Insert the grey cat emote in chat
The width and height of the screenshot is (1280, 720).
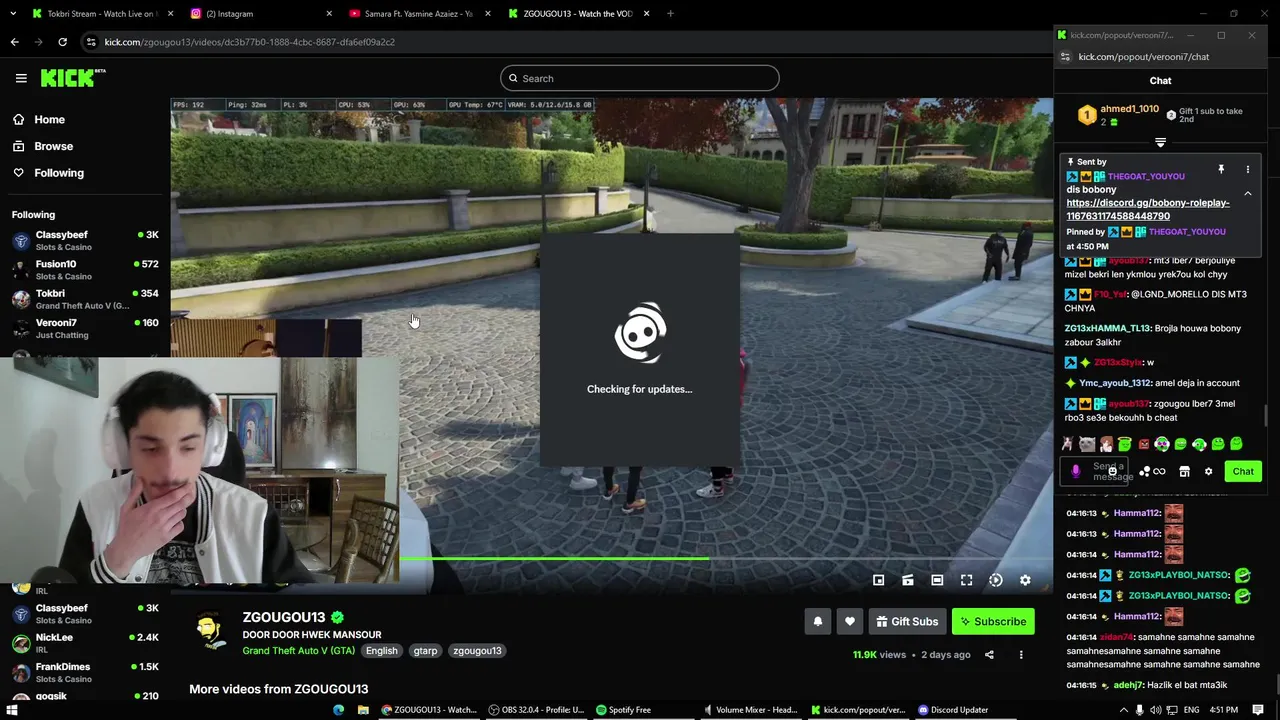click(x=1087, y=444)
